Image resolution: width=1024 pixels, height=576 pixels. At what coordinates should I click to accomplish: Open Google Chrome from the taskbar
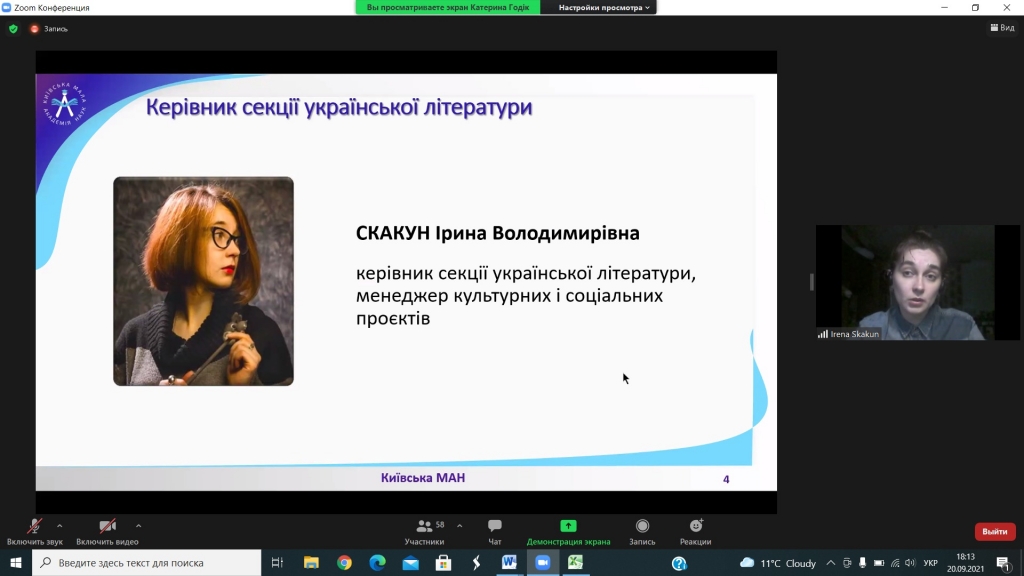tap(344, 563)
